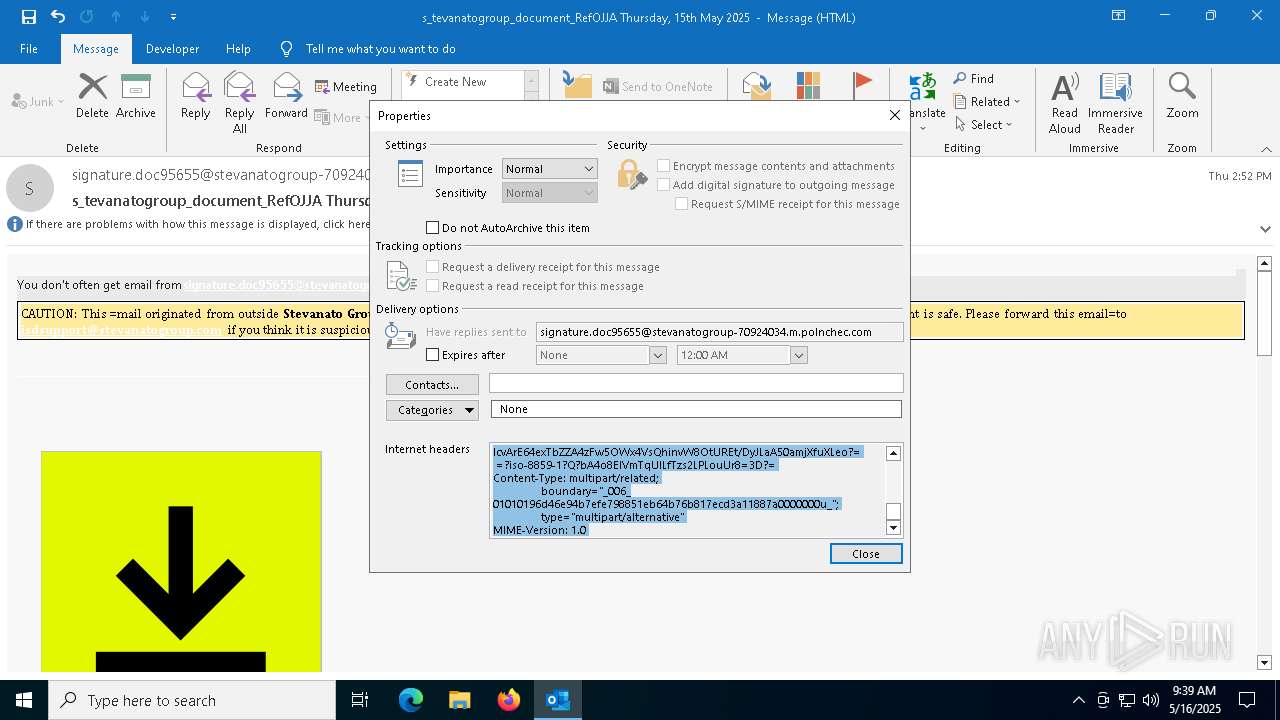Open the Select dropdown in Editing

[x=984, y=125]
